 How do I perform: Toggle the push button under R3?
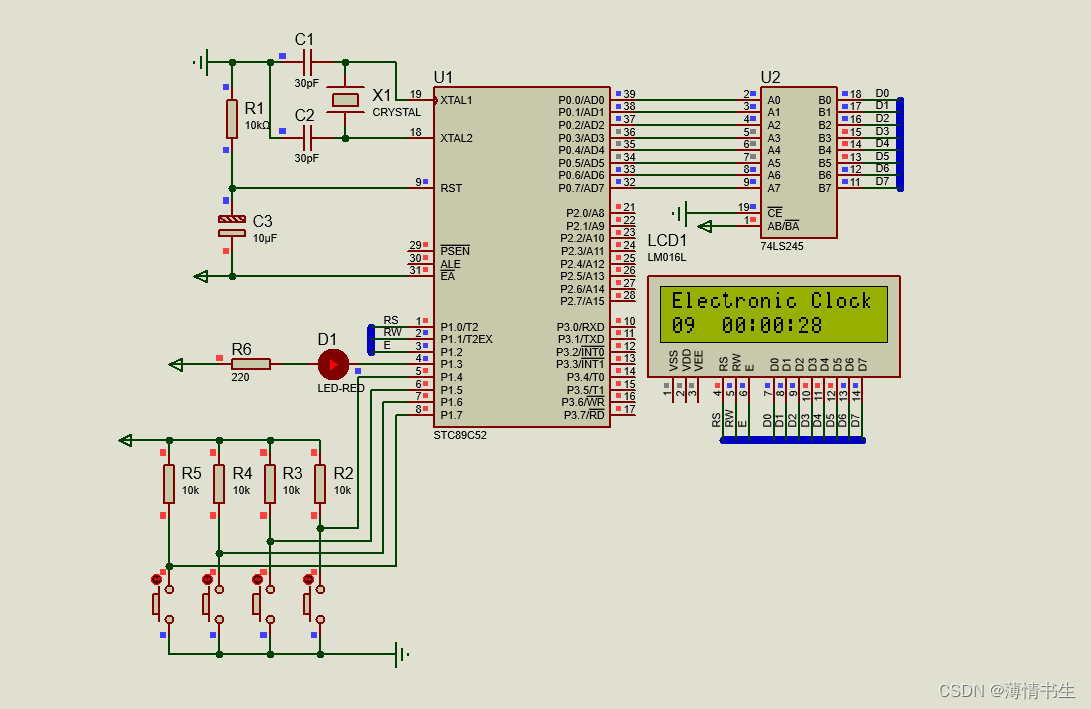coord(264,604)
